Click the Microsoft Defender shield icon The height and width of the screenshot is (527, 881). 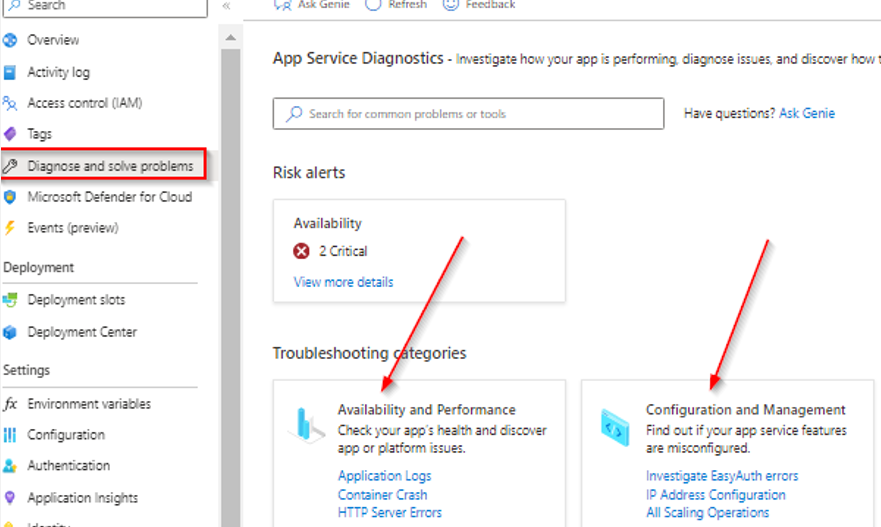[10, 197]
